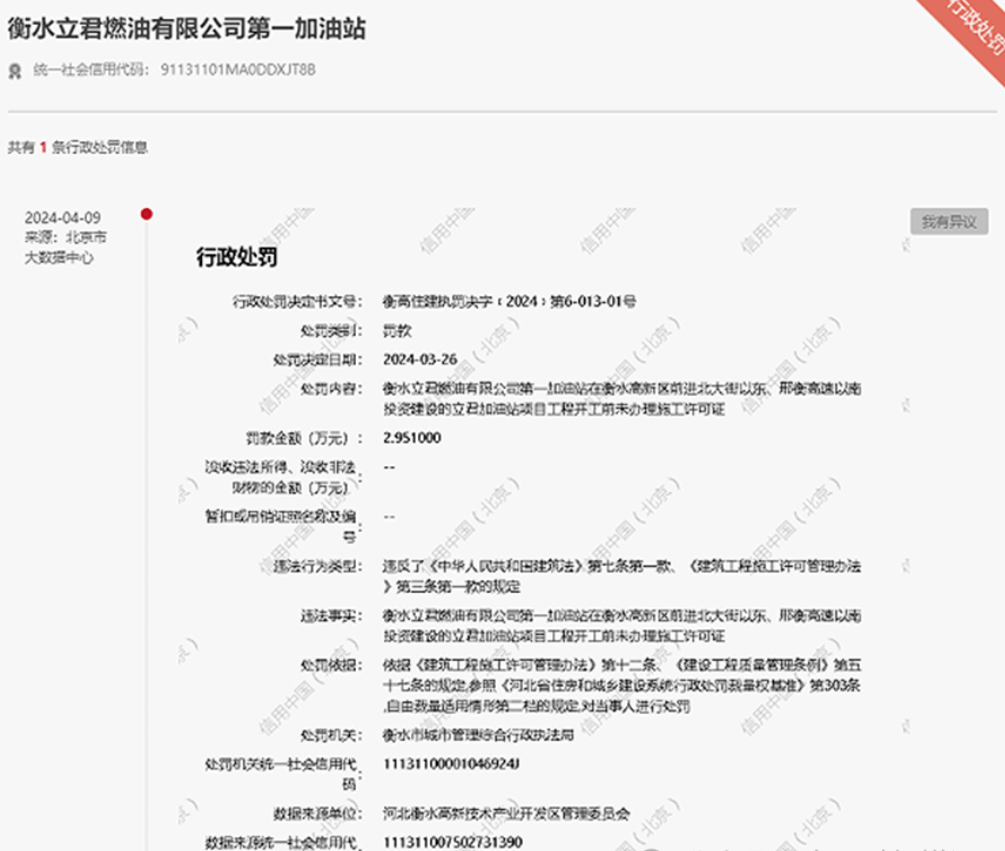Click the credit code 91131101MA0DDXJT8B
This screenshot has width=1005, height=851.
coord(238,70)
